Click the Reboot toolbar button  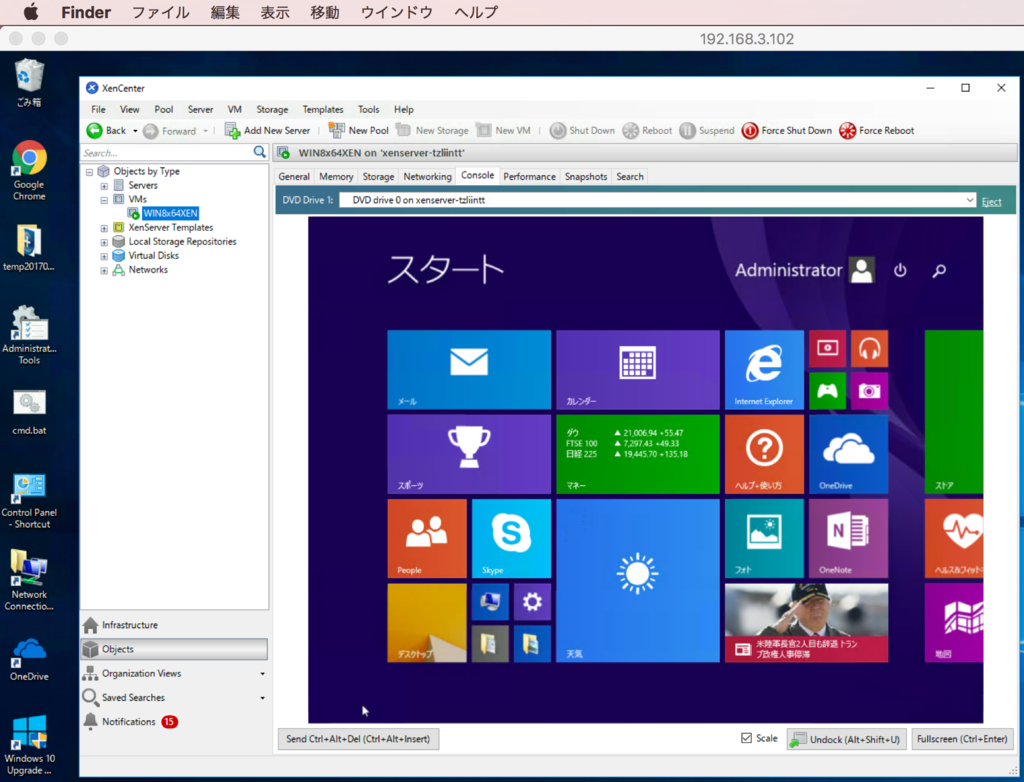coord(647,131)
